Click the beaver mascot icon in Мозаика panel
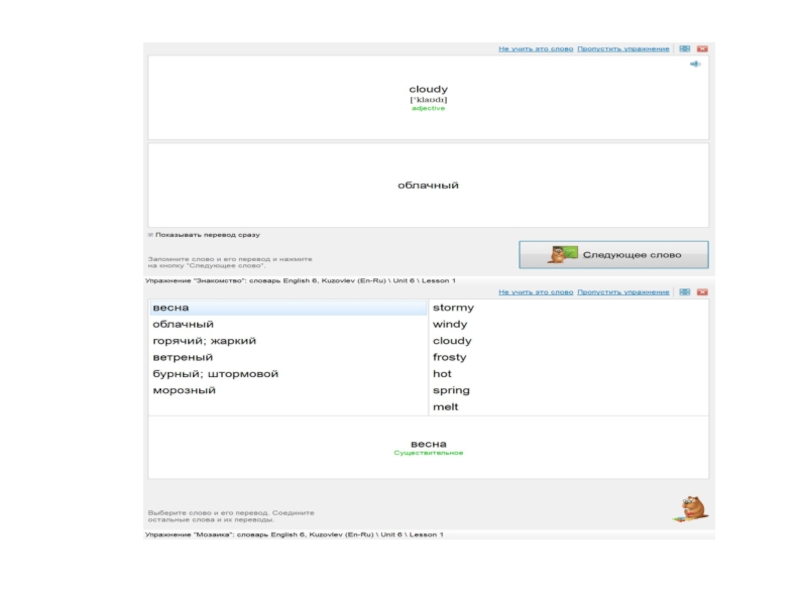800x600 pixels. tap(691, 509)
